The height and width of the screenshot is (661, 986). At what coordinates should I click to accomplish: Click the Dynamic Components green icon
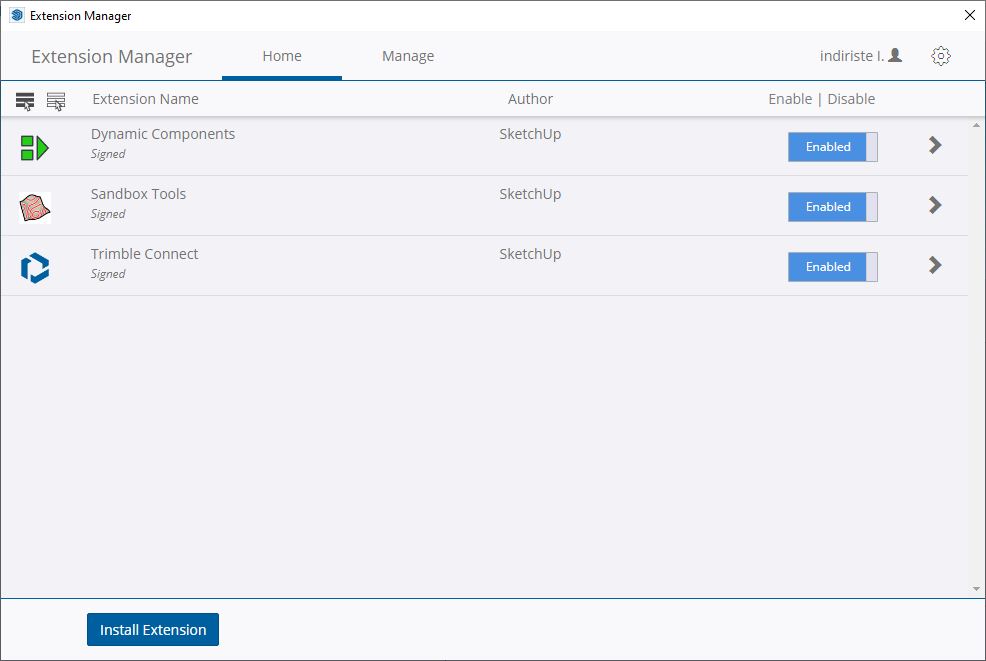(x=35, y=148)
